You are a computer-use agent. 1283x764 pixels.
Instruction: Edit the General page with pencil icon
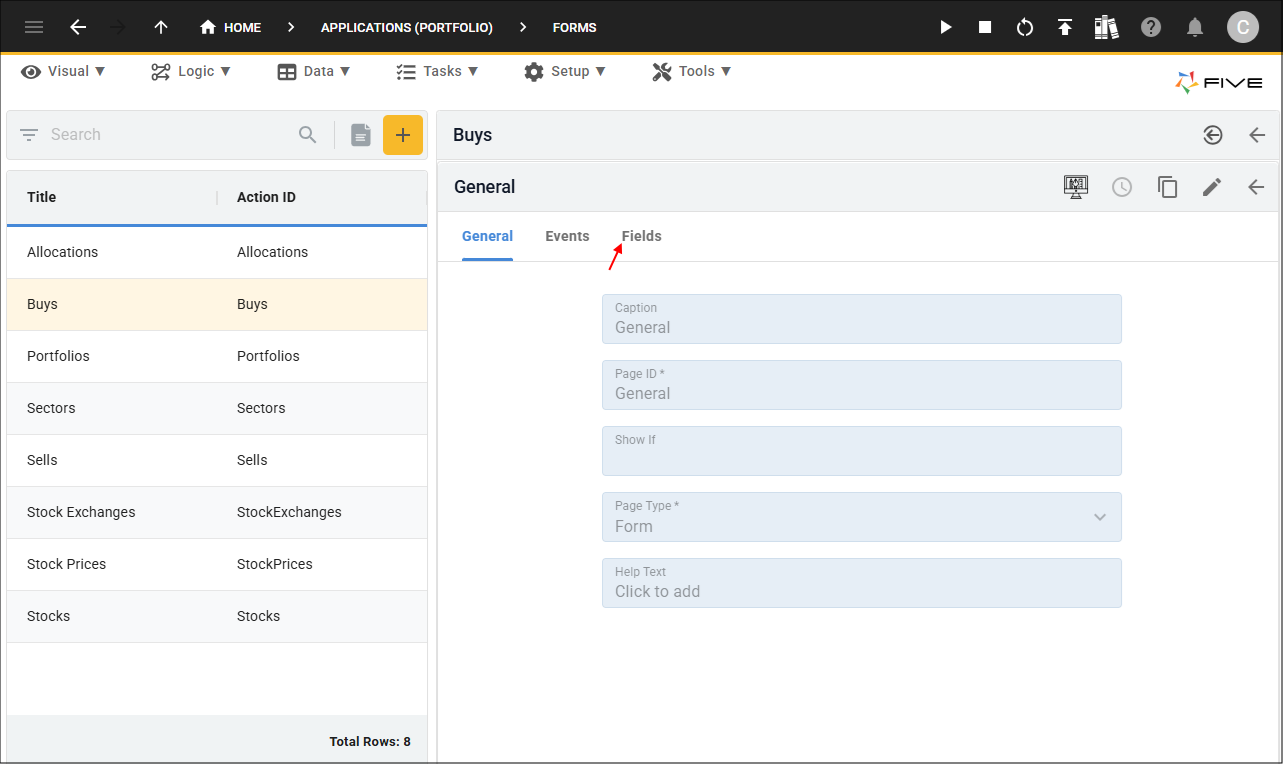coord(1212,187)
